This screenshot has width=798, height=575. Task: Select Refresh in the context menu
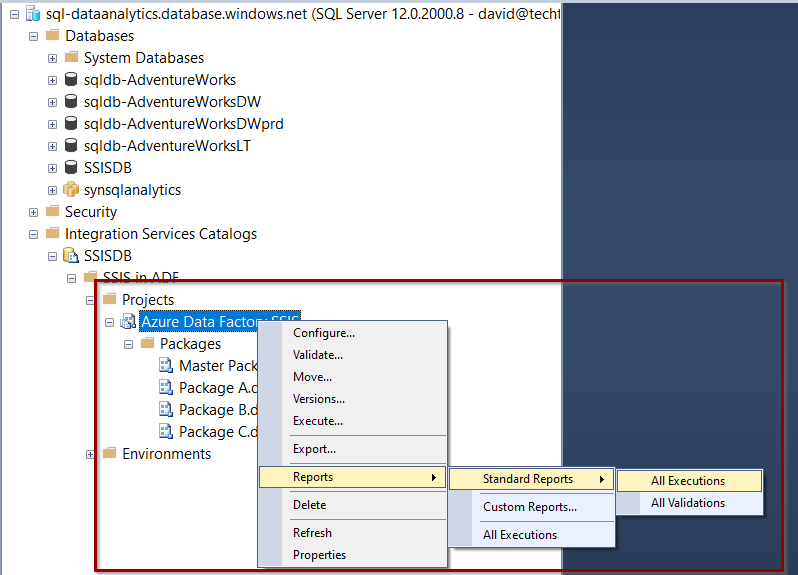point(353,533)
